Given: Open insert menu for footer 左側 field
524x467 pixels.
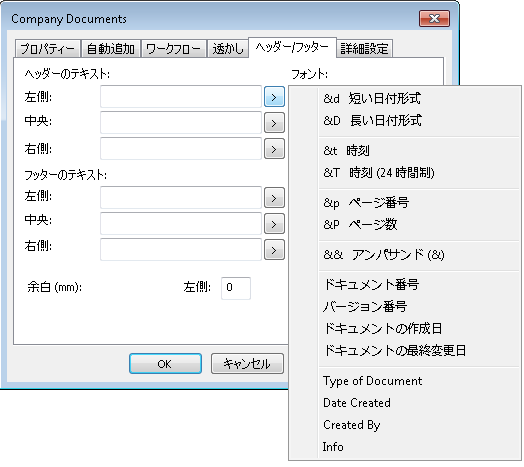Looking at the screenshot, I should 274,198.
